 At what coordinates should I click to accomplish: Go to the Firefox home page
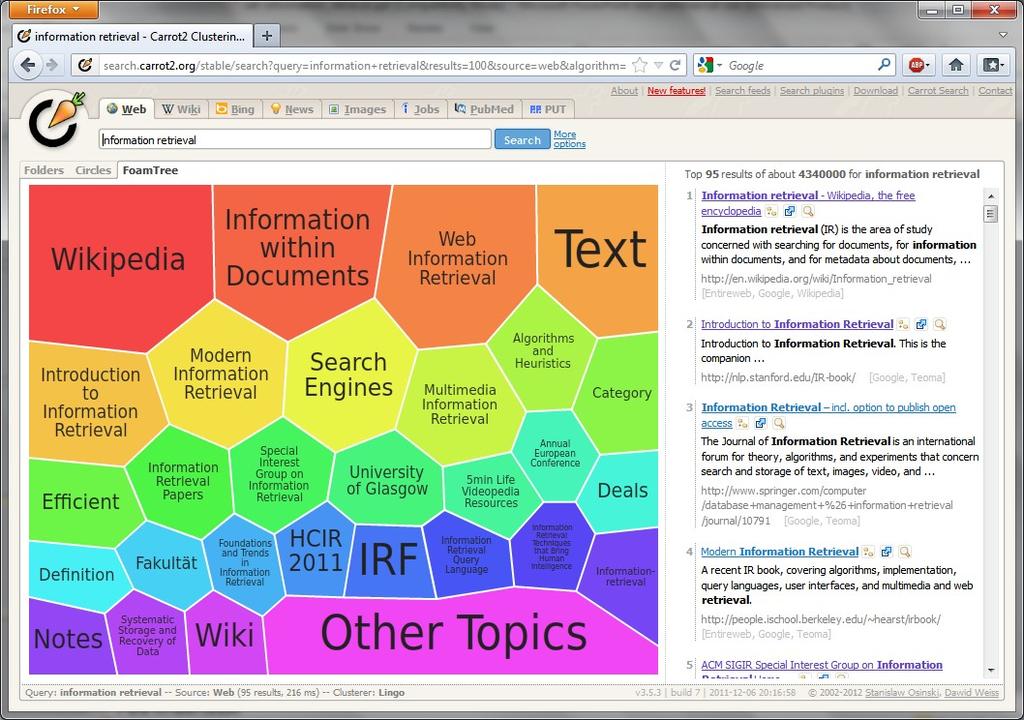(x=956, y=65)
